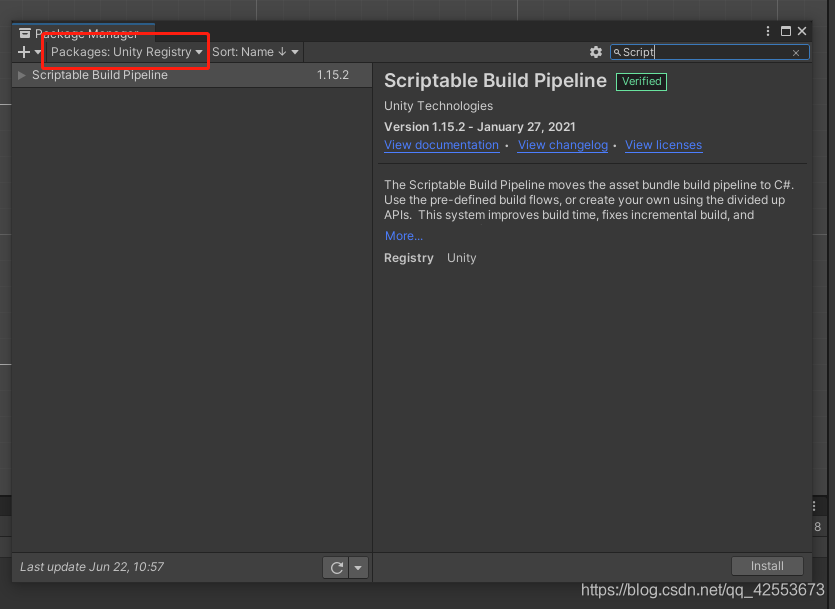Install the Scriptable Build Pipeline package
835x609 pixels.
point(767,566)
